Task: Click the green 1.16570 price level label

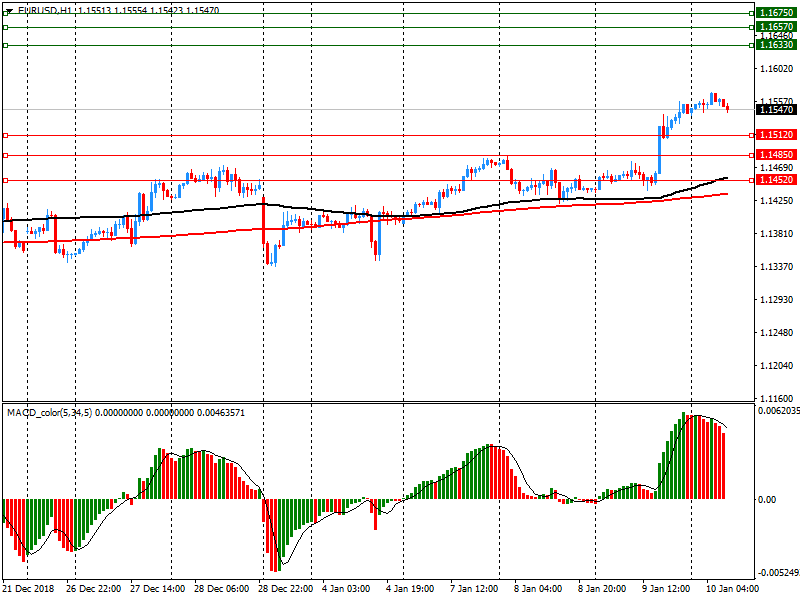Action: [x=776, y=27]
